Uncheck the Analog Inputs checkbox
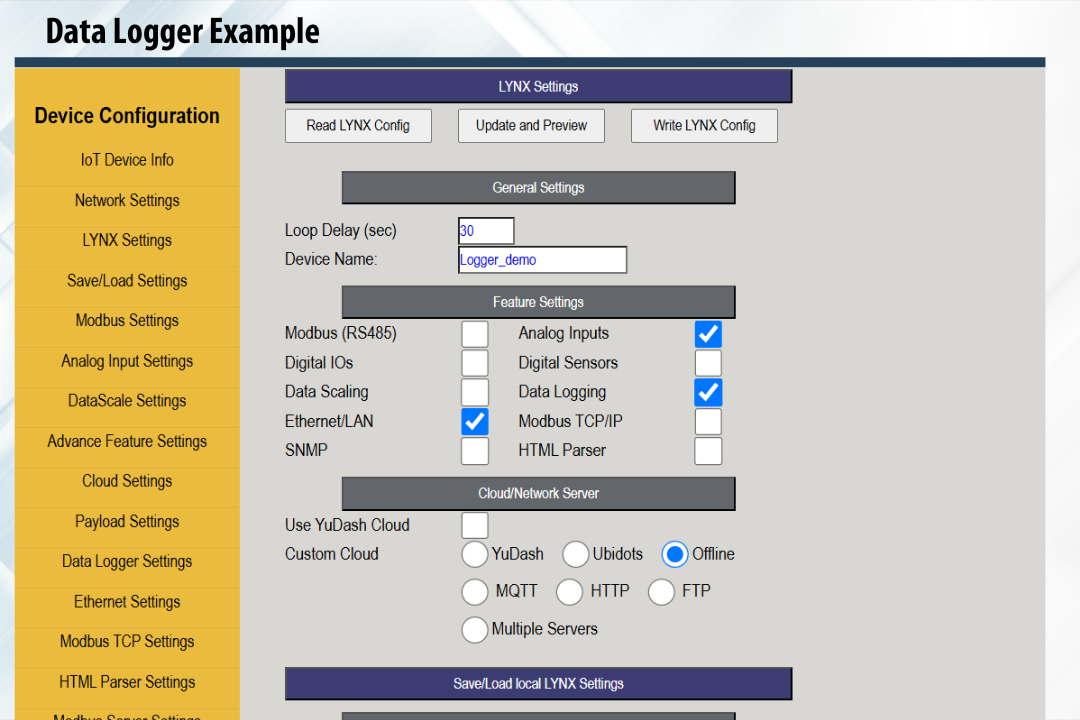Viewport: 1080px width, 720px height. [x=708, y=334]
